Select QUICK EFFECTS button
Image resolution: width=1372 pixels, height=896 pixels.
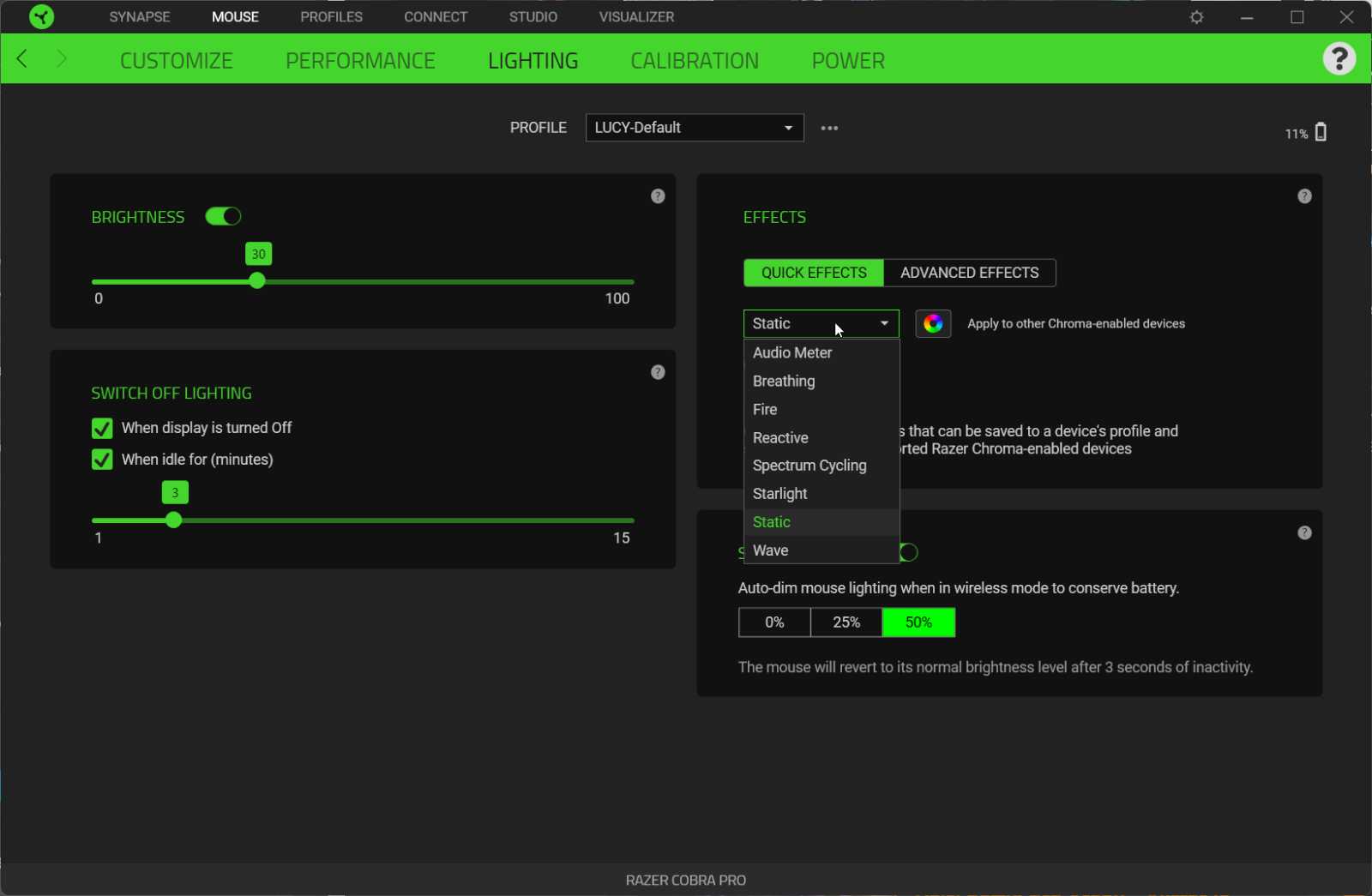[814, 273]
